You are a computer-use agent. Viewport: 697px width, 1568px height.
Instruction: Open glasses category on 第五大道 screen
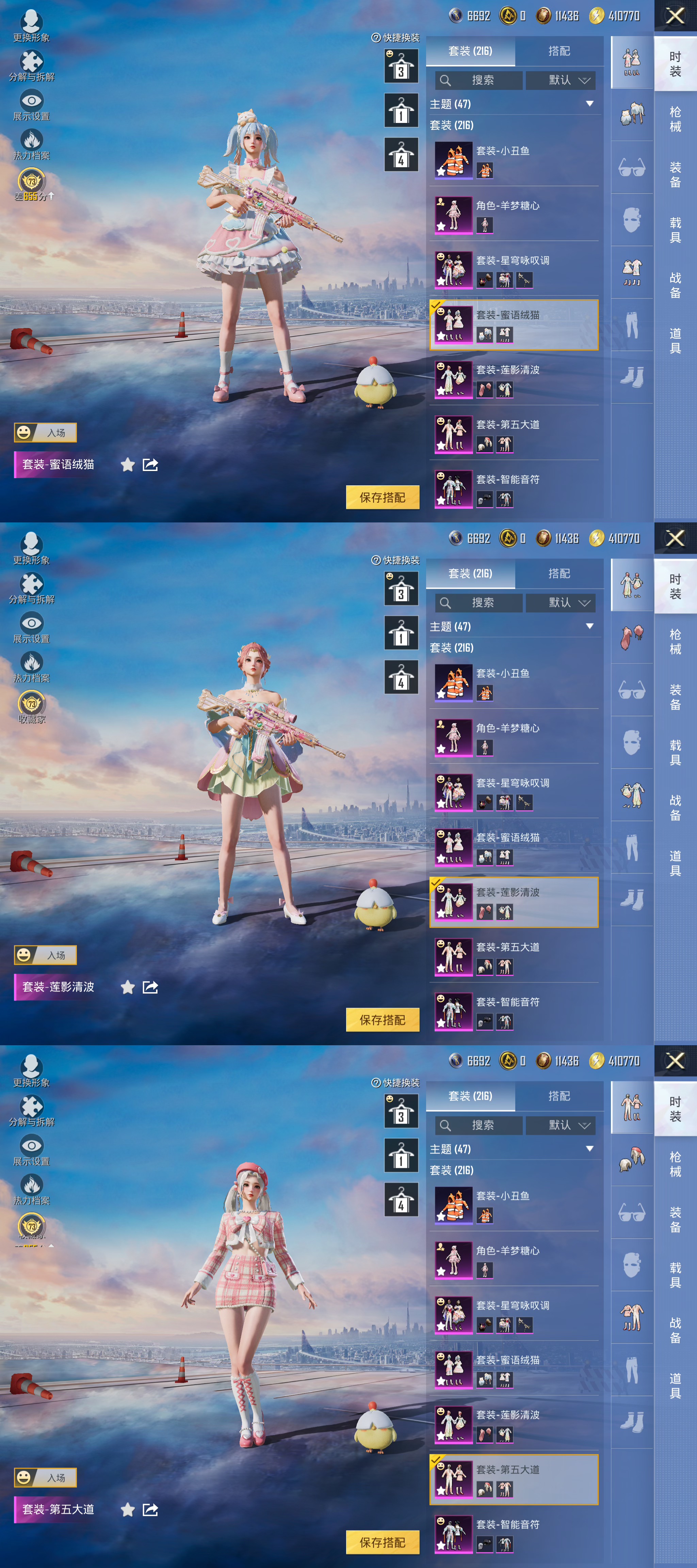pos(632,1212)
